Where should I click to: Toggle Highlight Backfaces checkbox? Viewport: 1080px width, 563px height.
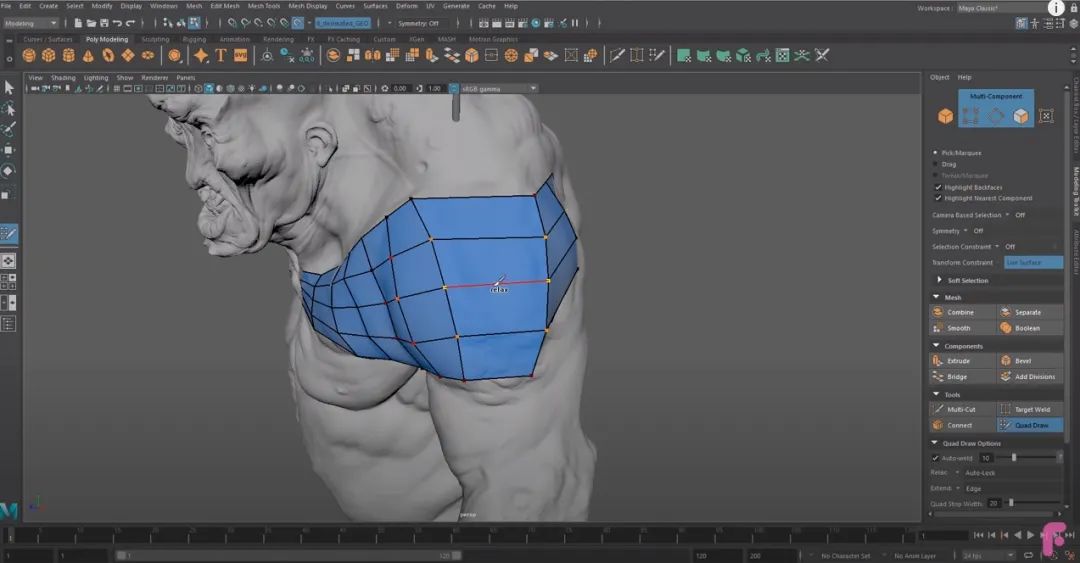(938, 187)
